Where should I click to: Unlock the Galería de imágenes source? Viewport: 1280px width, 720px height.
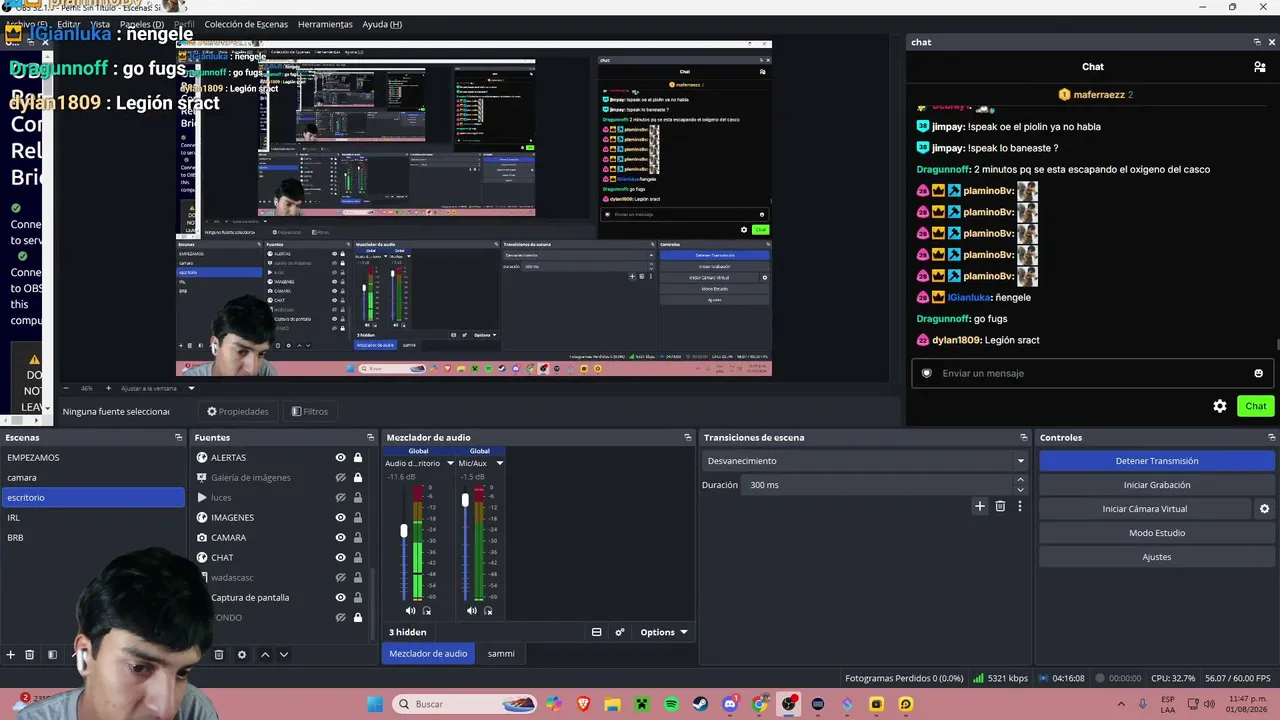pos(358,478)
